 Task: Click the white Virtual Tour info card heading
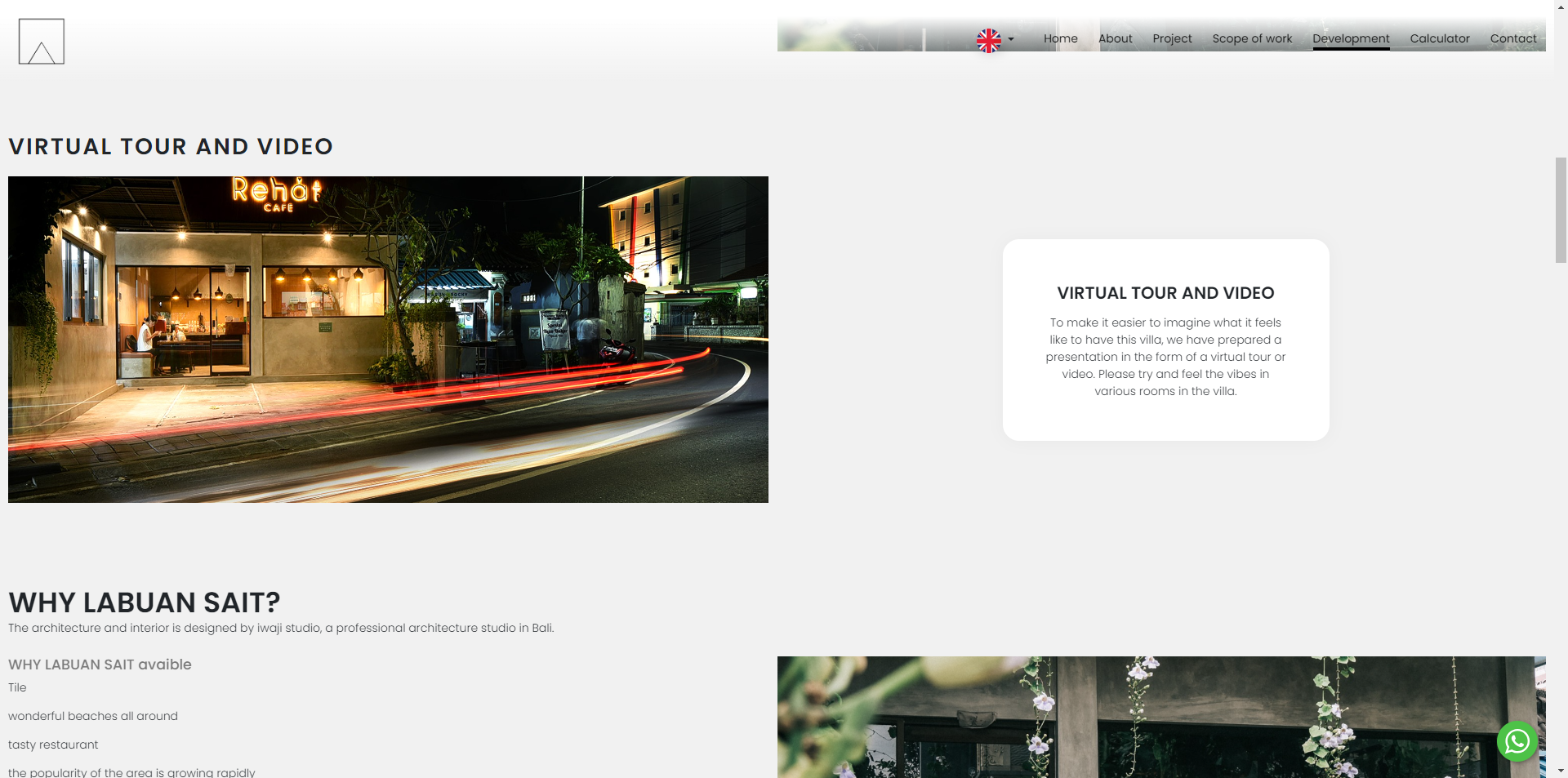[x=1165, y=293]
